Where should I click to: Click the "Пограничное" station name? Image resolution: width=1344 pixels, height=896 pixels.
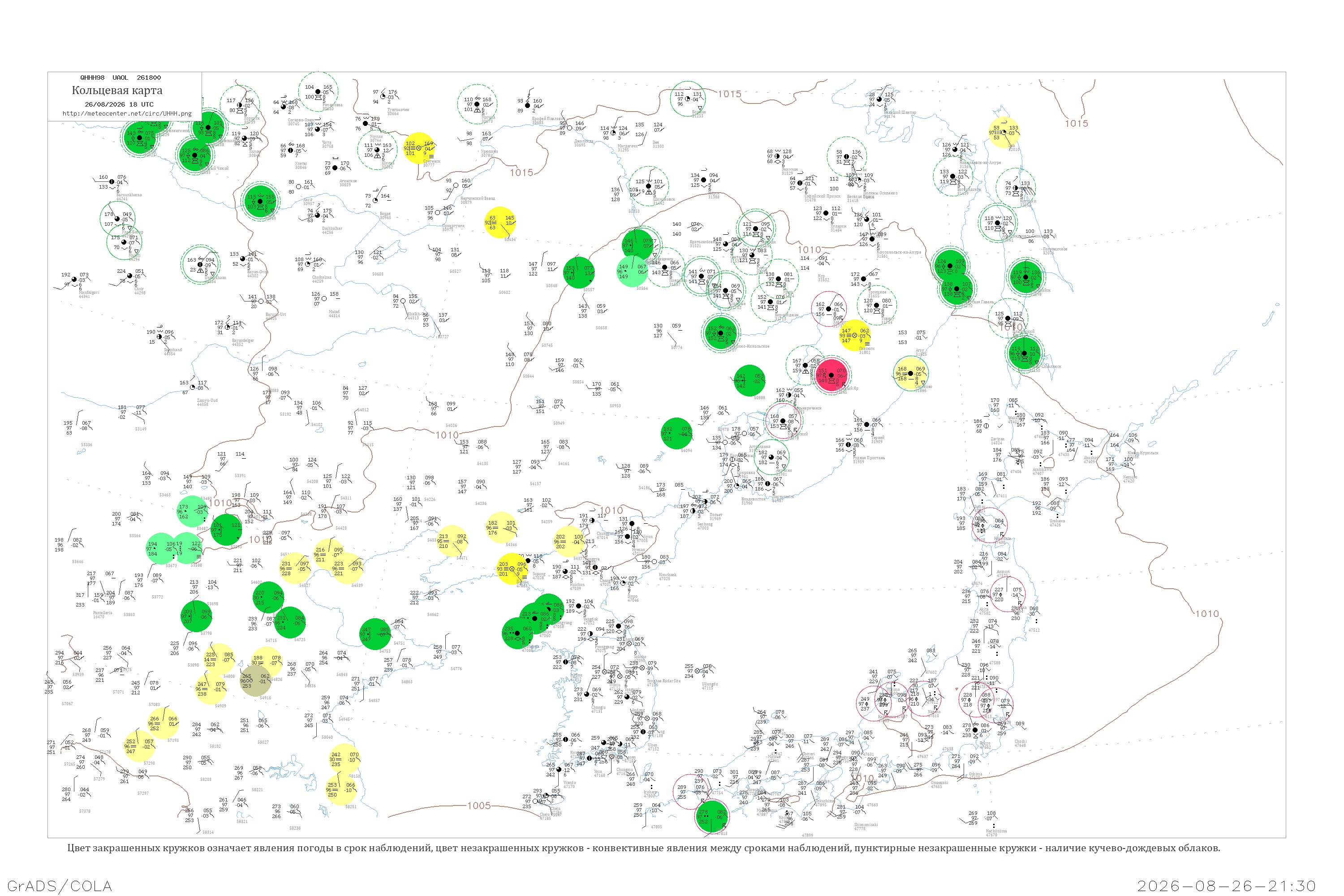click(x=1055, y=249)
